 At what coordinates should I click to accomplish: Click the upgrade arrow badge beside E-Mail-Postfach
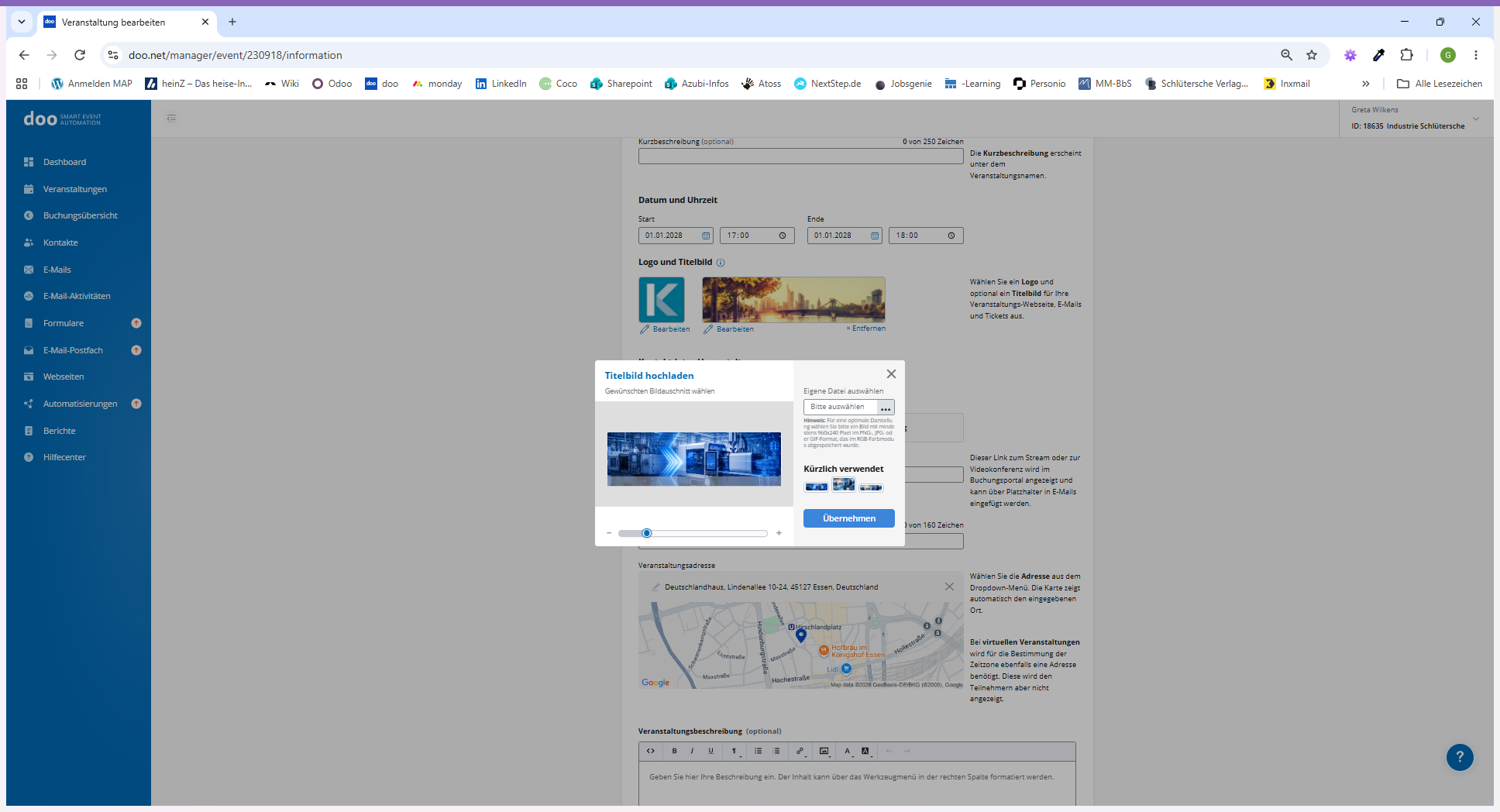click(x=136, y=350)
